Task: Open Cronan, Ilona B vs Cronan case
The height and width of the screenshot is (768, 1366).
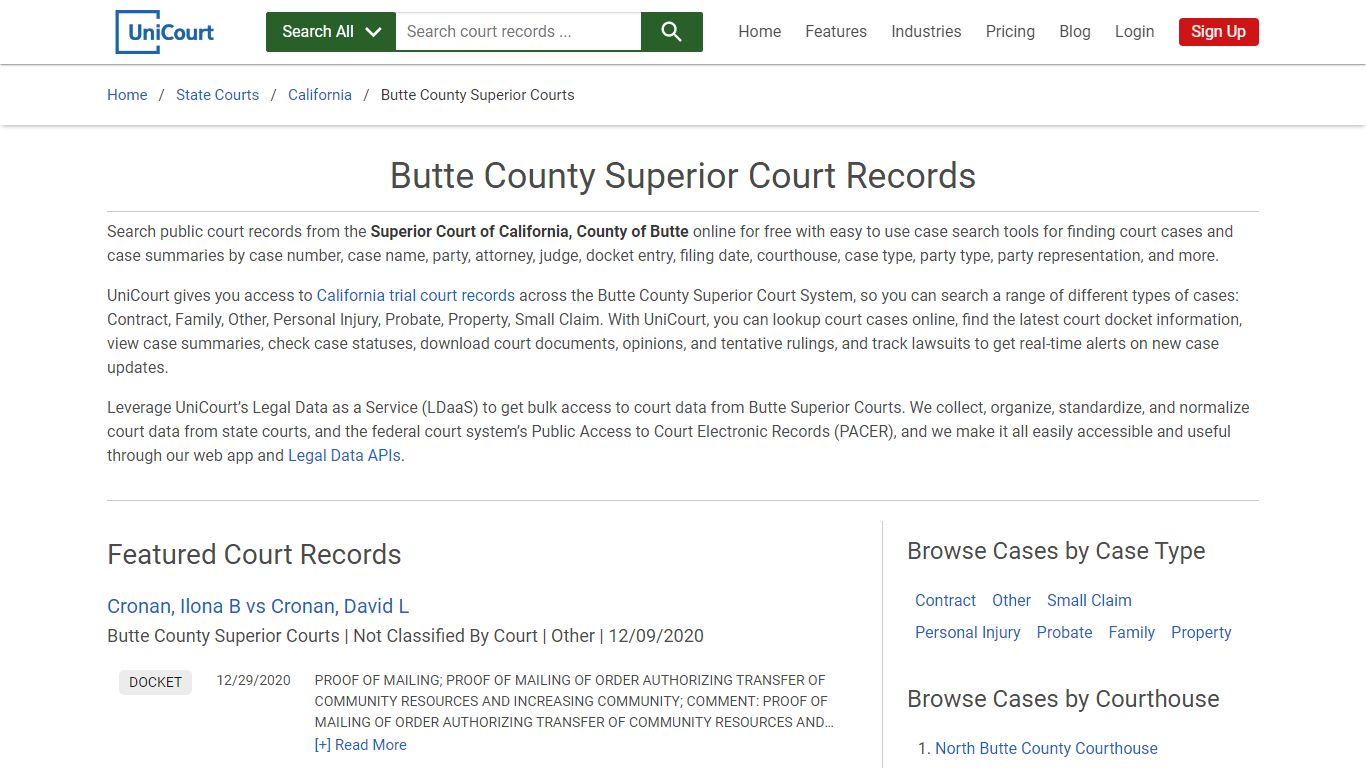Action: [258, 606]
